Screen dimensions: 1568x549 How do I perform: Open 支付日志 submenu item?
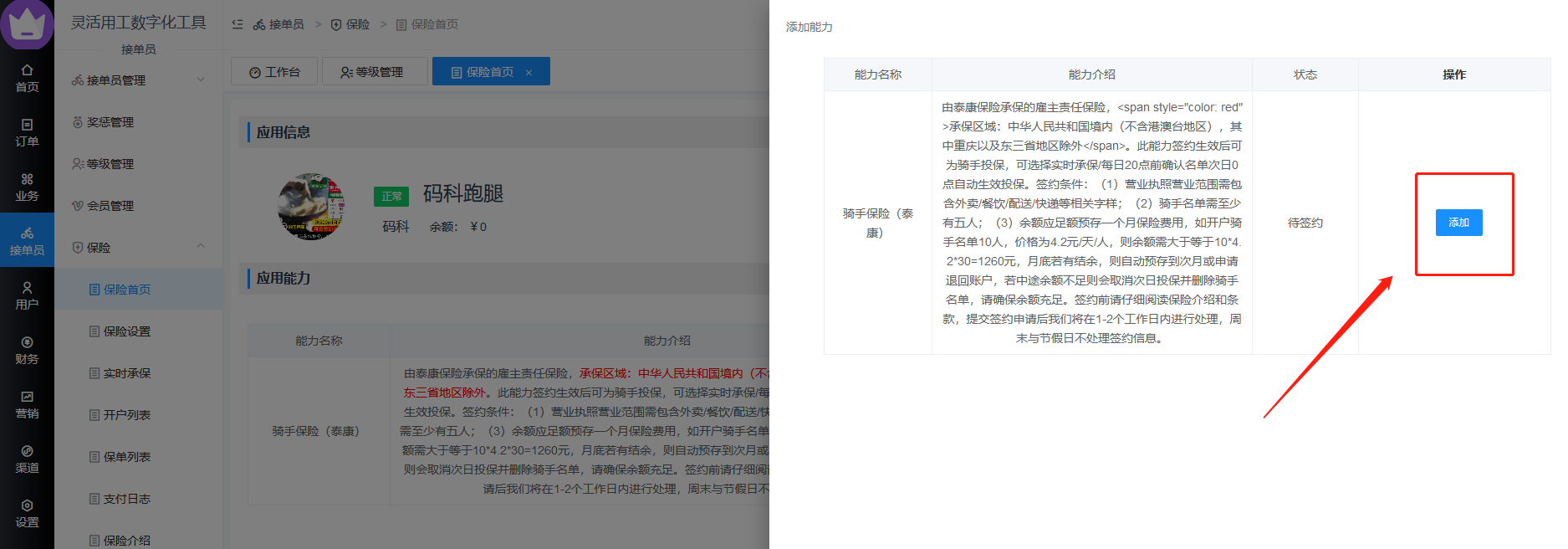click(x=139, y=499)
